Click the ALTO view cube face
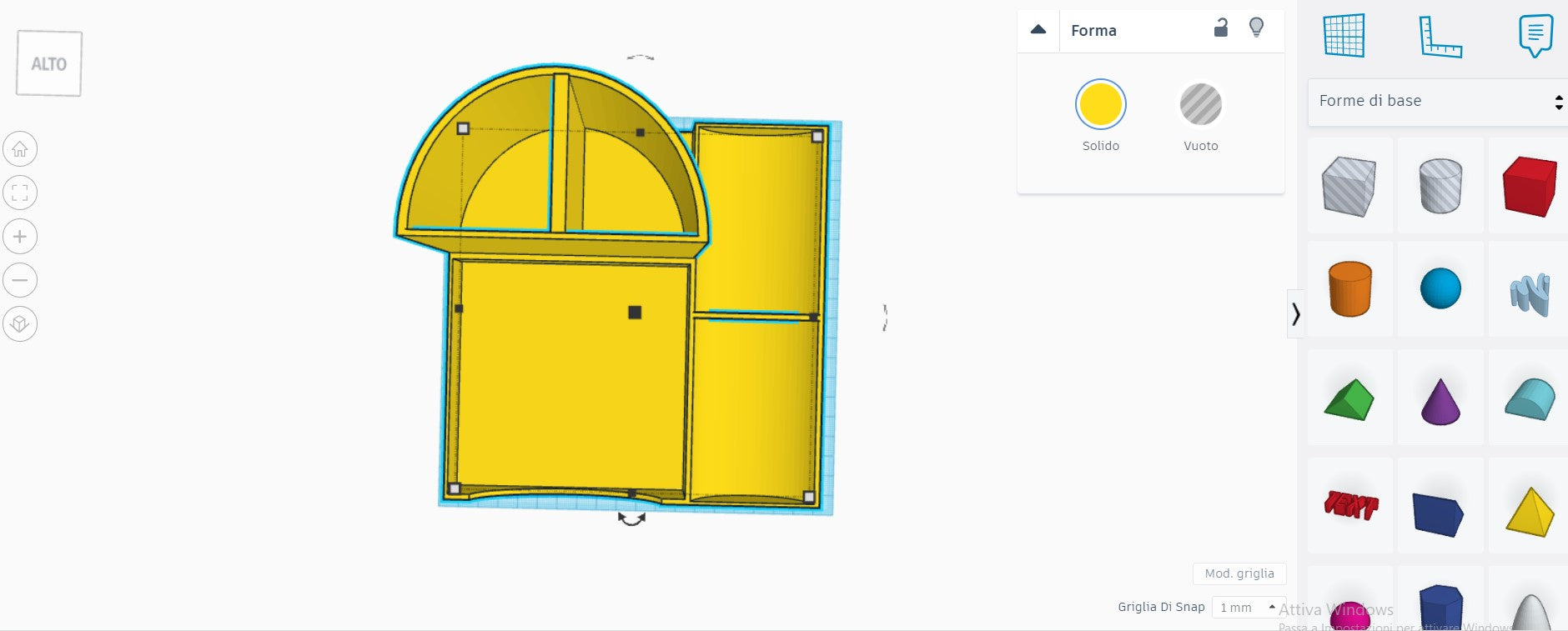Viewport: 1568px width, 631px height. 49,64
